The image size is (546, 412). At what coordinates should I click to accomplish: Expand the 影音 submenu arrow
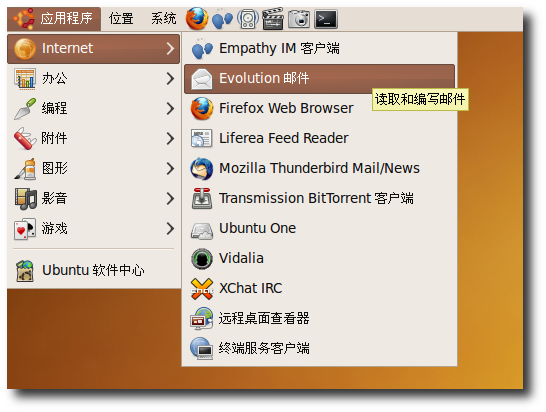point(170,199)
